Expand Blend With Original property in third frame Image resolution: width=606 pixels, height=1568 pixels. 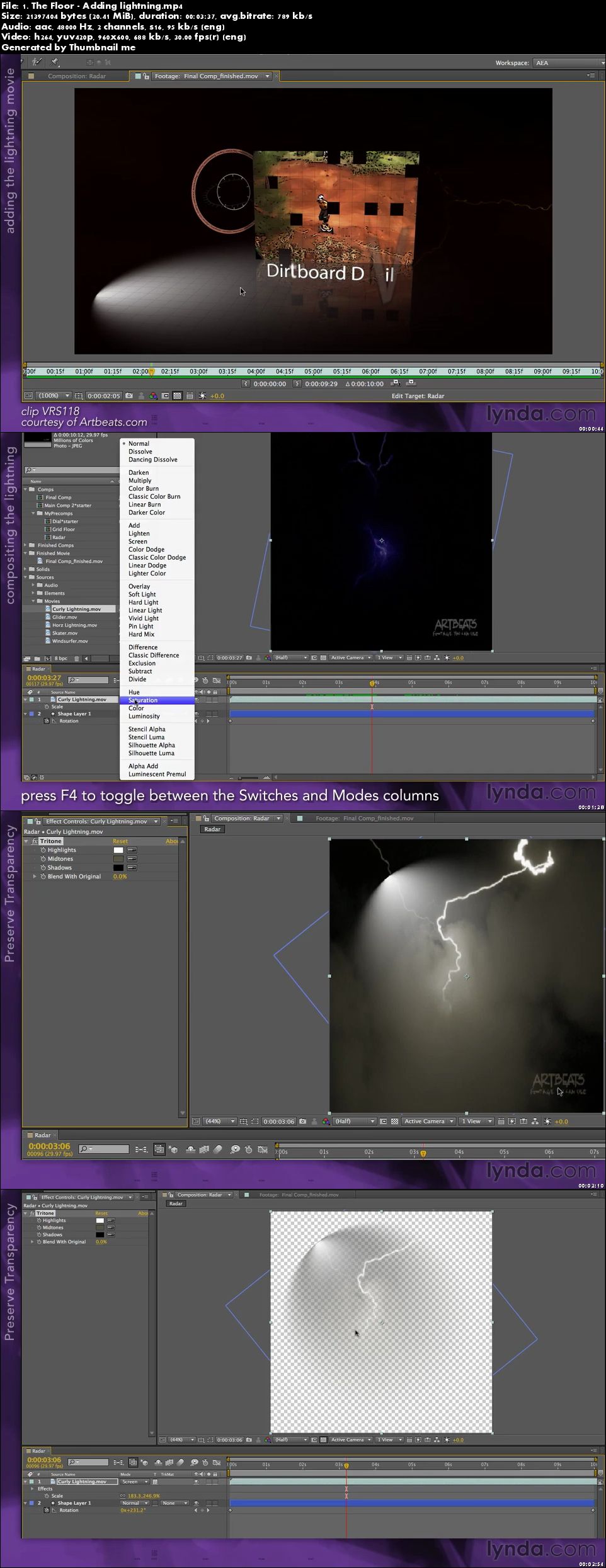point(35,877)
